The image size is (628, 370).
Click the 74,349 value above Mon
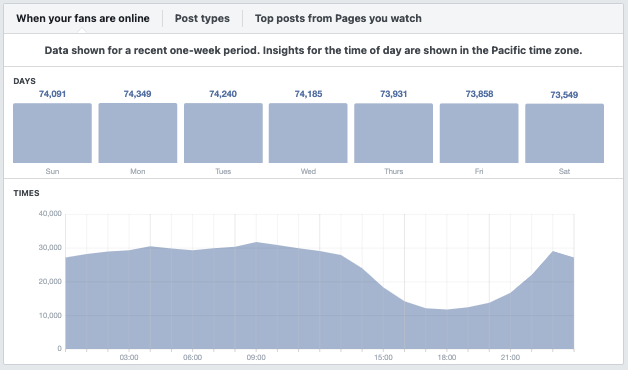(137, 94)
